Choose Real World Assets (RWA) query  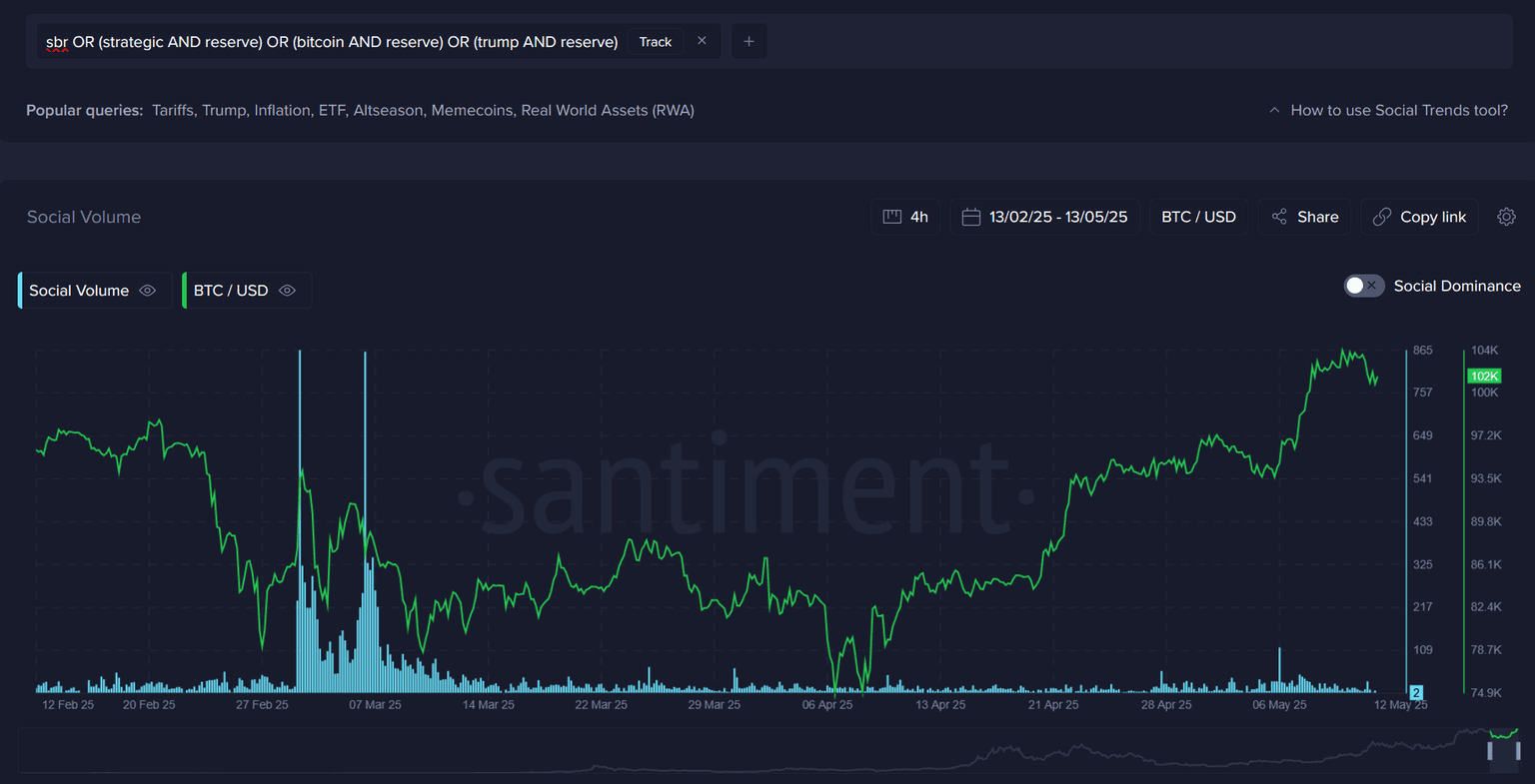click(x=607, y=110)
